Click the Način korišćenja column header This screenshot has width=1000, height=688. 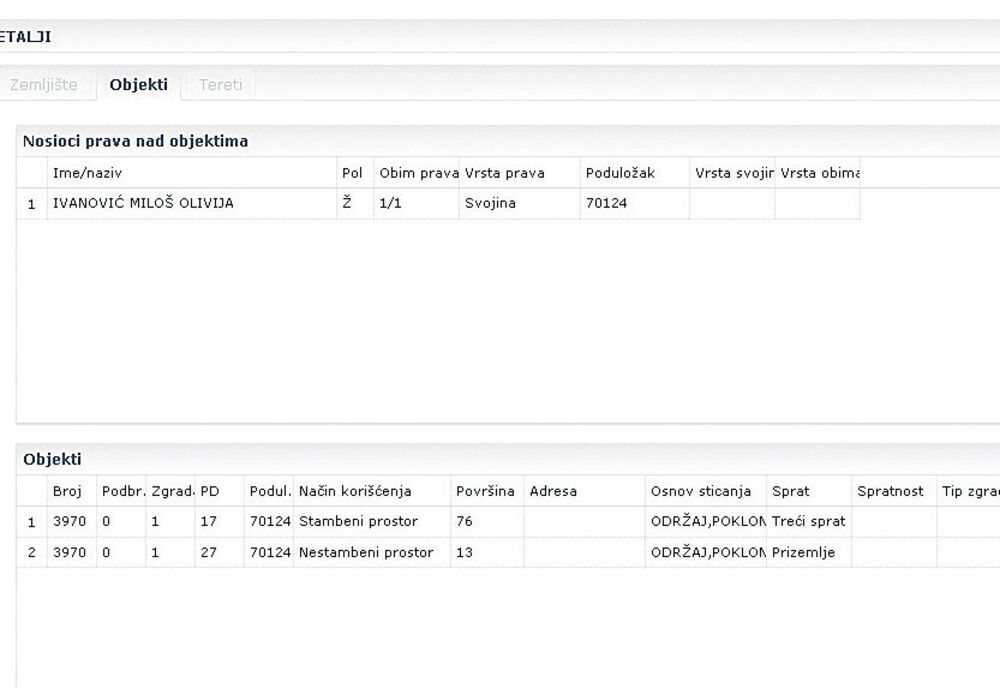(355, 491)
